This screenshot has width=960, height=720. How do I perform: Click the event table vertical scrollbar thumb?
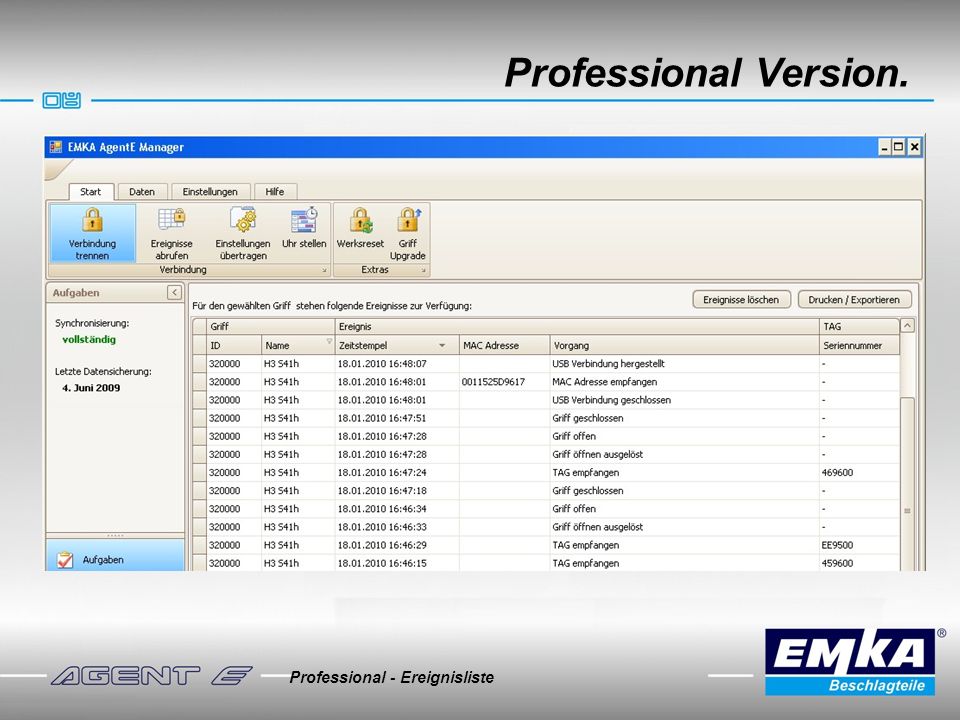[x=907, y=484]
